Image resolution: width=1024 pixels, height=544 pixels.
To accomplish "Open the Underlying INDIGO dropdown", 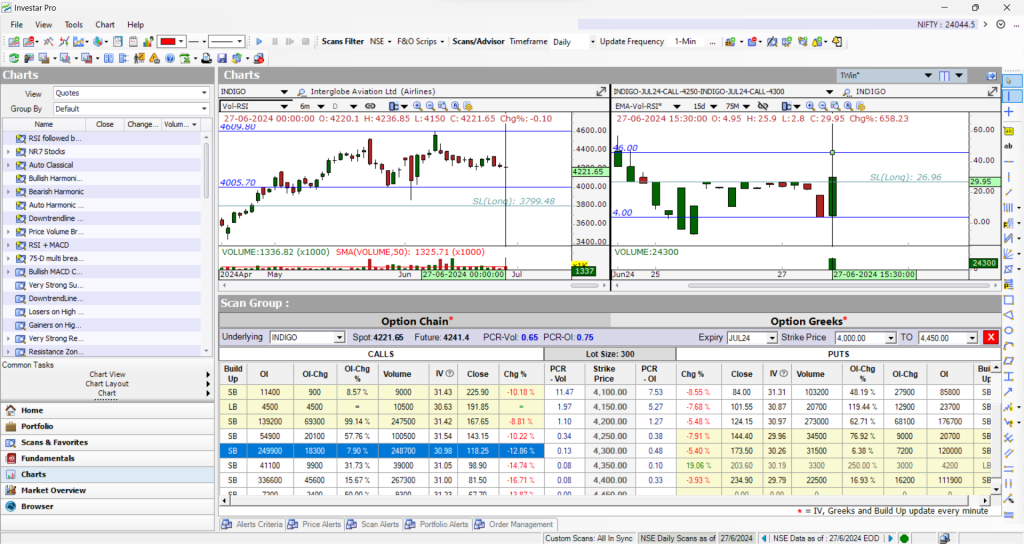I will [x=339, y=338].
